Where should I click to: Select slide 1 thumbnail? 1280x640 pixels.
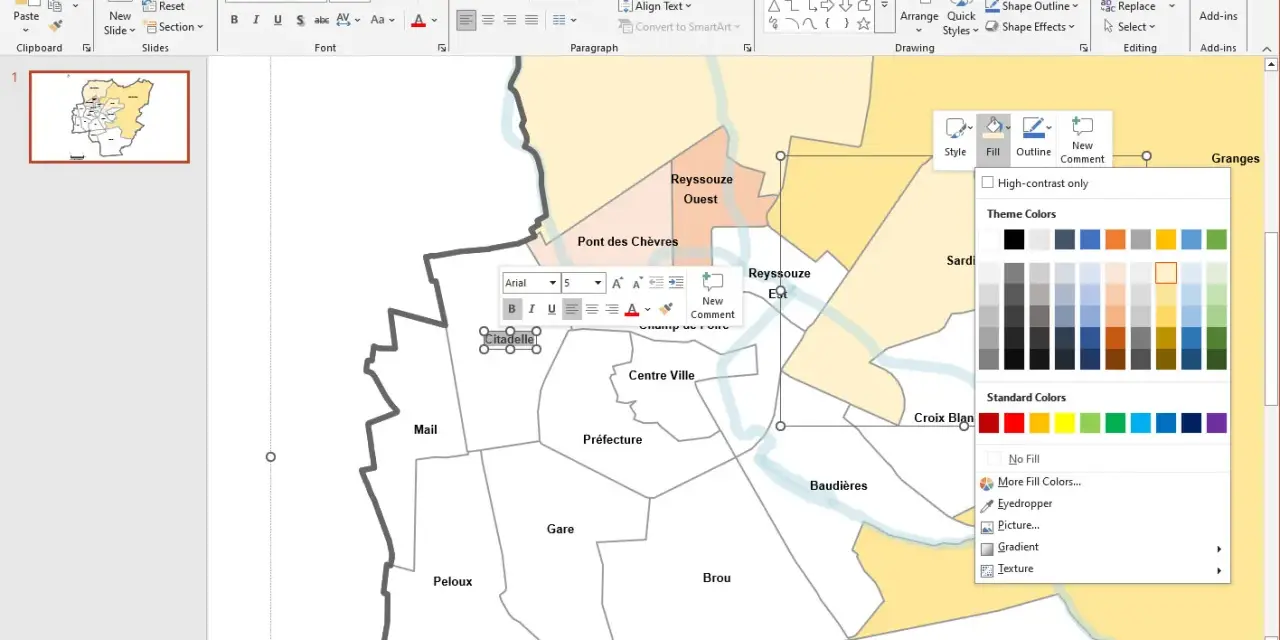point(109,117)
